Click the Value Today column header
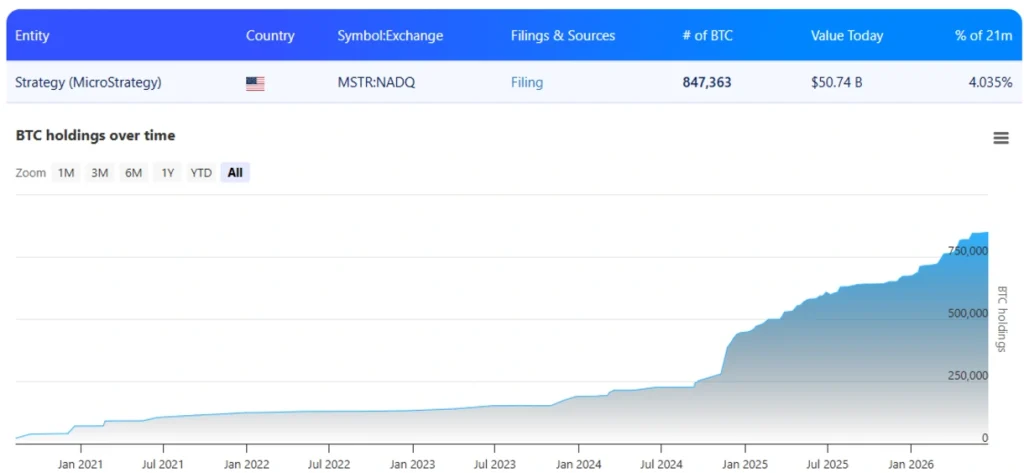This screenshot has width=1024, height=473. tap(847, 36)
